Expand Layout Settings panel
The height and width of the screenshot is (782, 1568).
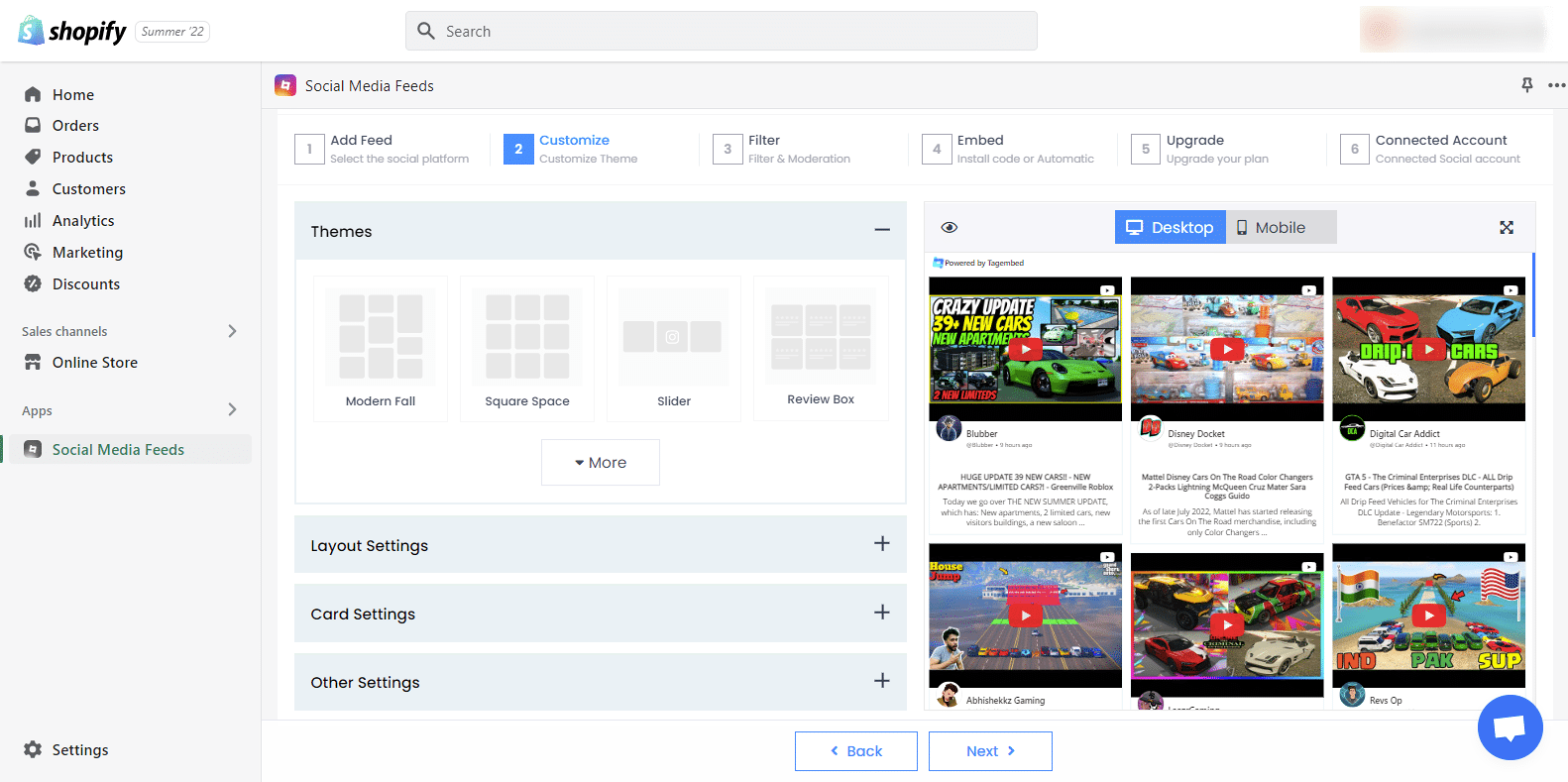[x=882, y=544]
